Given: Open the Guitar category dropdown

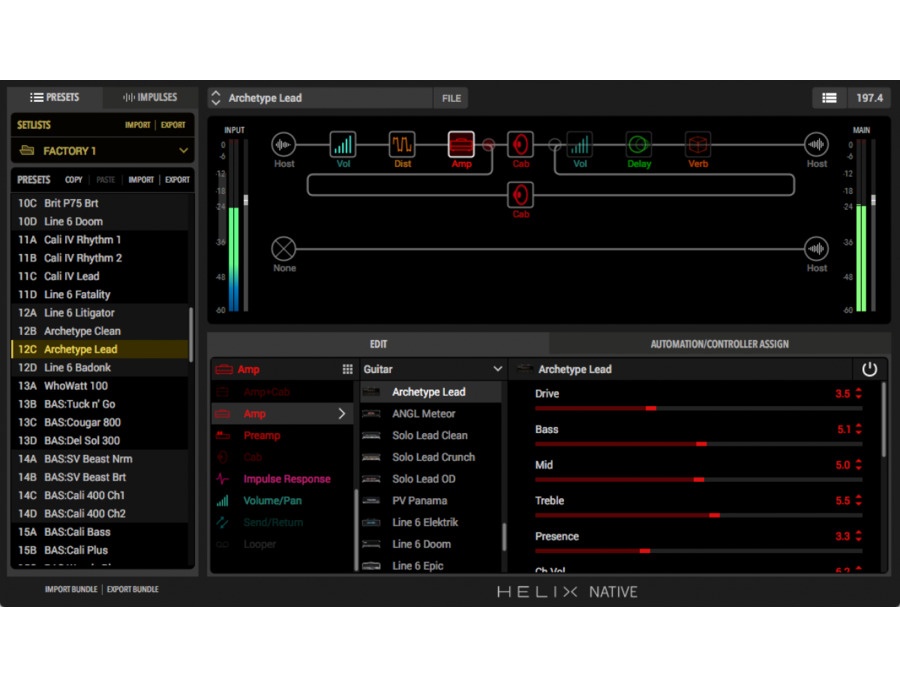Looking at the screenshot, I should click(434, 369).
